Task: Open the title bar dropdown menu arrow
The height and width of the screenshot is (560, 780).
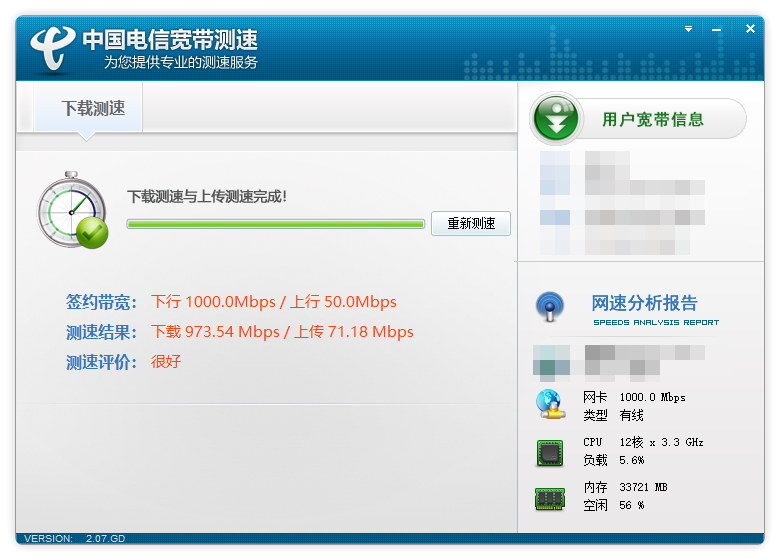Action: pyautogui.click(x=688, y=29)
